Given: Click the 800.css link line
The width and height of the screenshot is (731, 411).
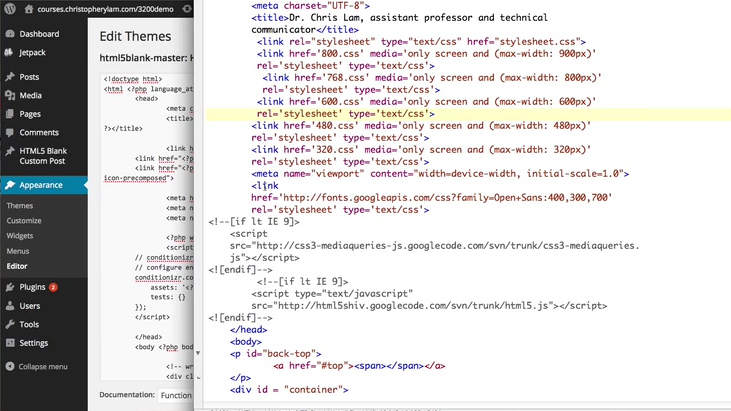Looking at the screenshot, I should (x=426, y=54).
